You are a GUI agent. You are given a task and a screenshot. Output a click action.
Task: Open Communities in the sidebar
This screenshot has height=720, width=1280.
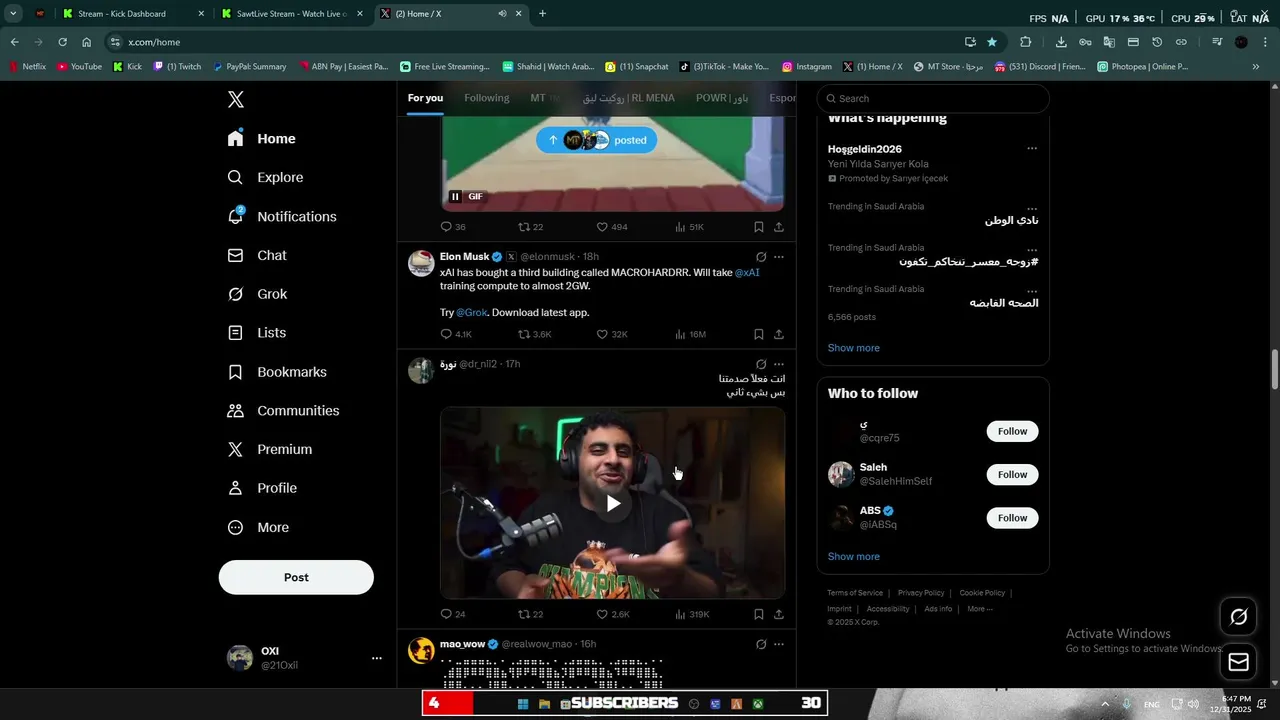283,411
